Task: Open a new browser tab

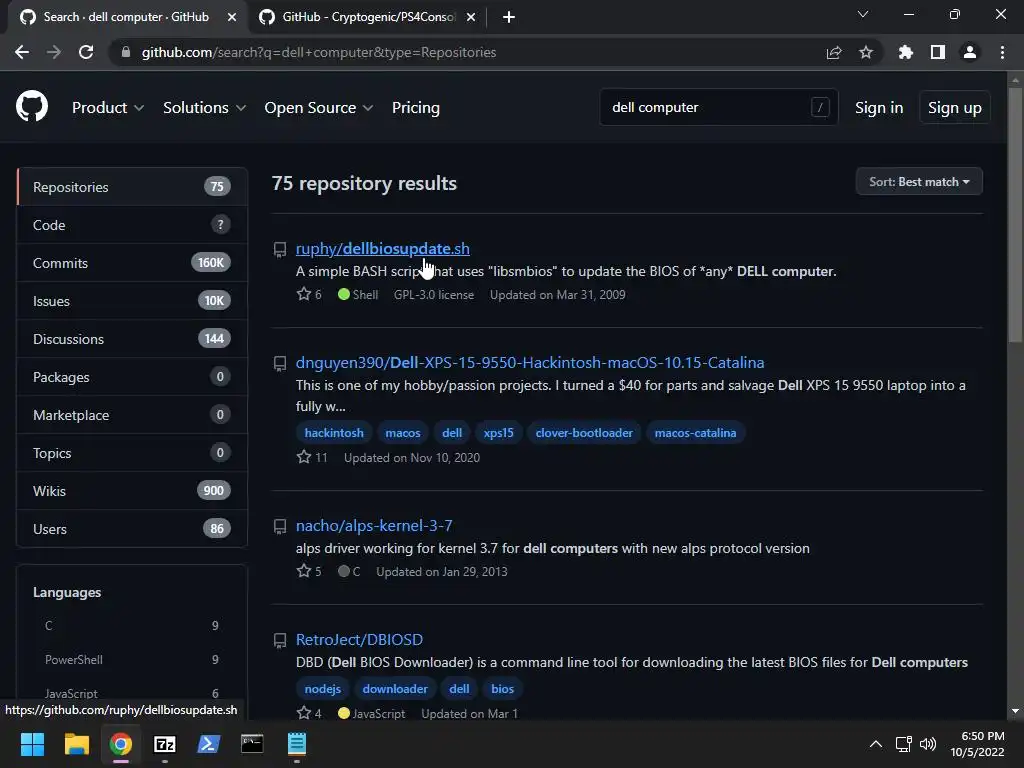Action: pos(509,17)
